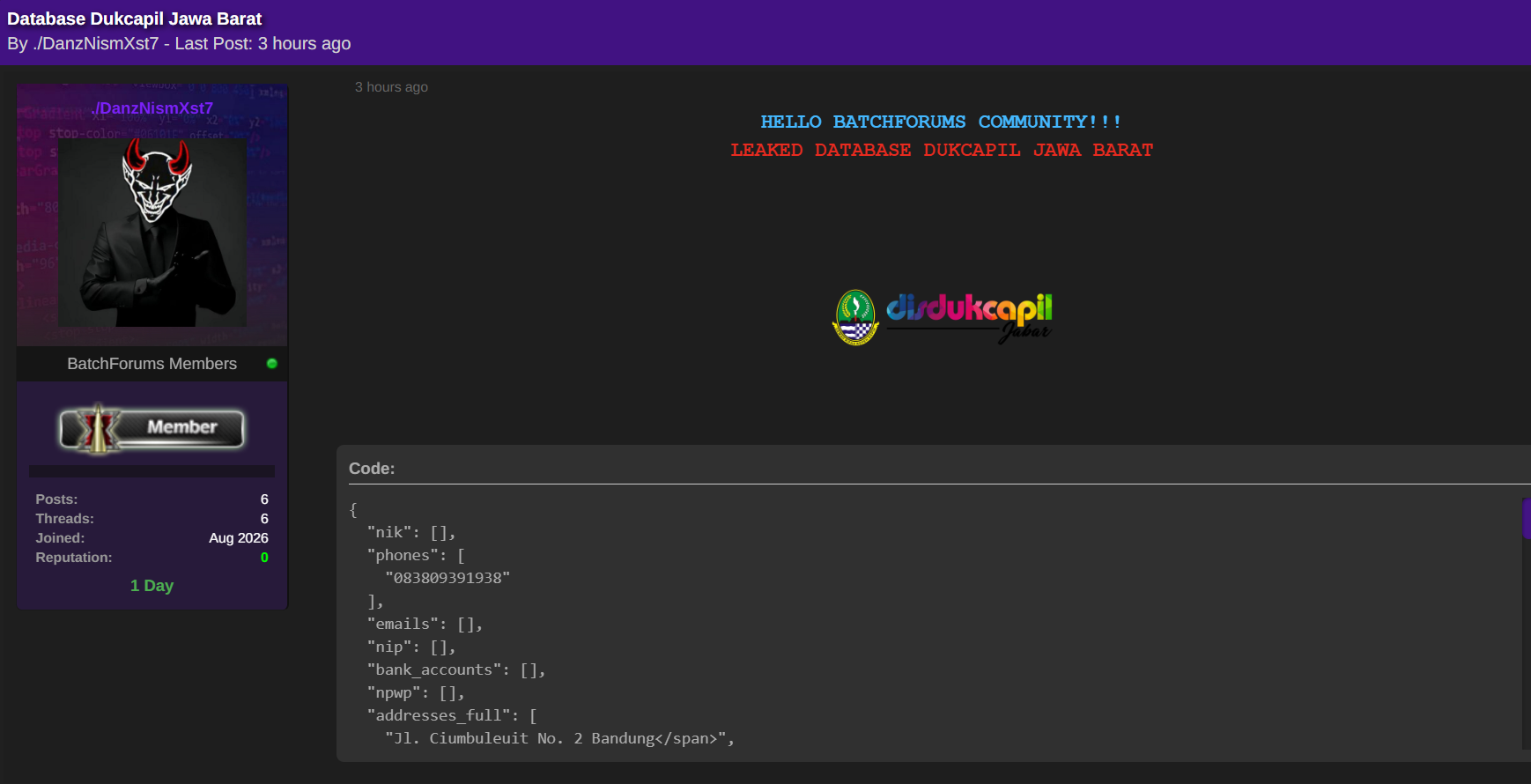Click the devil-mask avatar image
Image resolution: width=1531 pixels, height=784 pixels.
(x=152, y=232)
